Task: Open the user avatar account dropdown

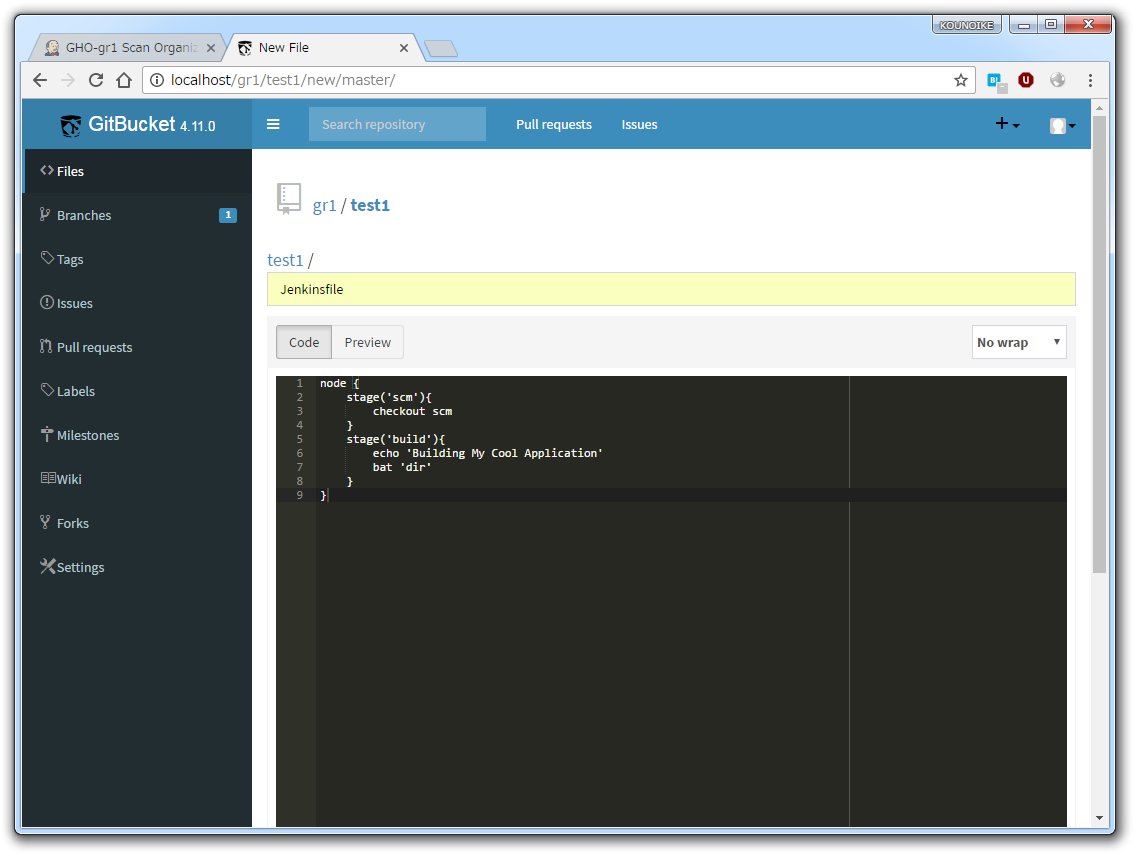Action: pos(1061,124)
